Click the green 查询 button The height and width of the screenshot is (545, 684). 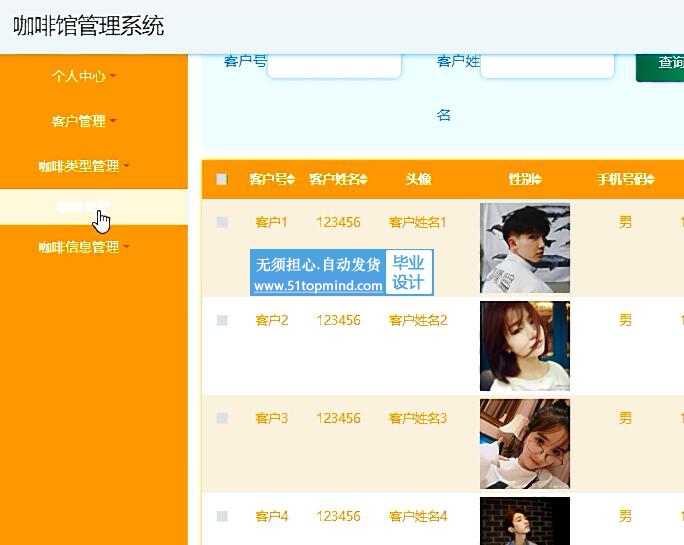point(660,67)
